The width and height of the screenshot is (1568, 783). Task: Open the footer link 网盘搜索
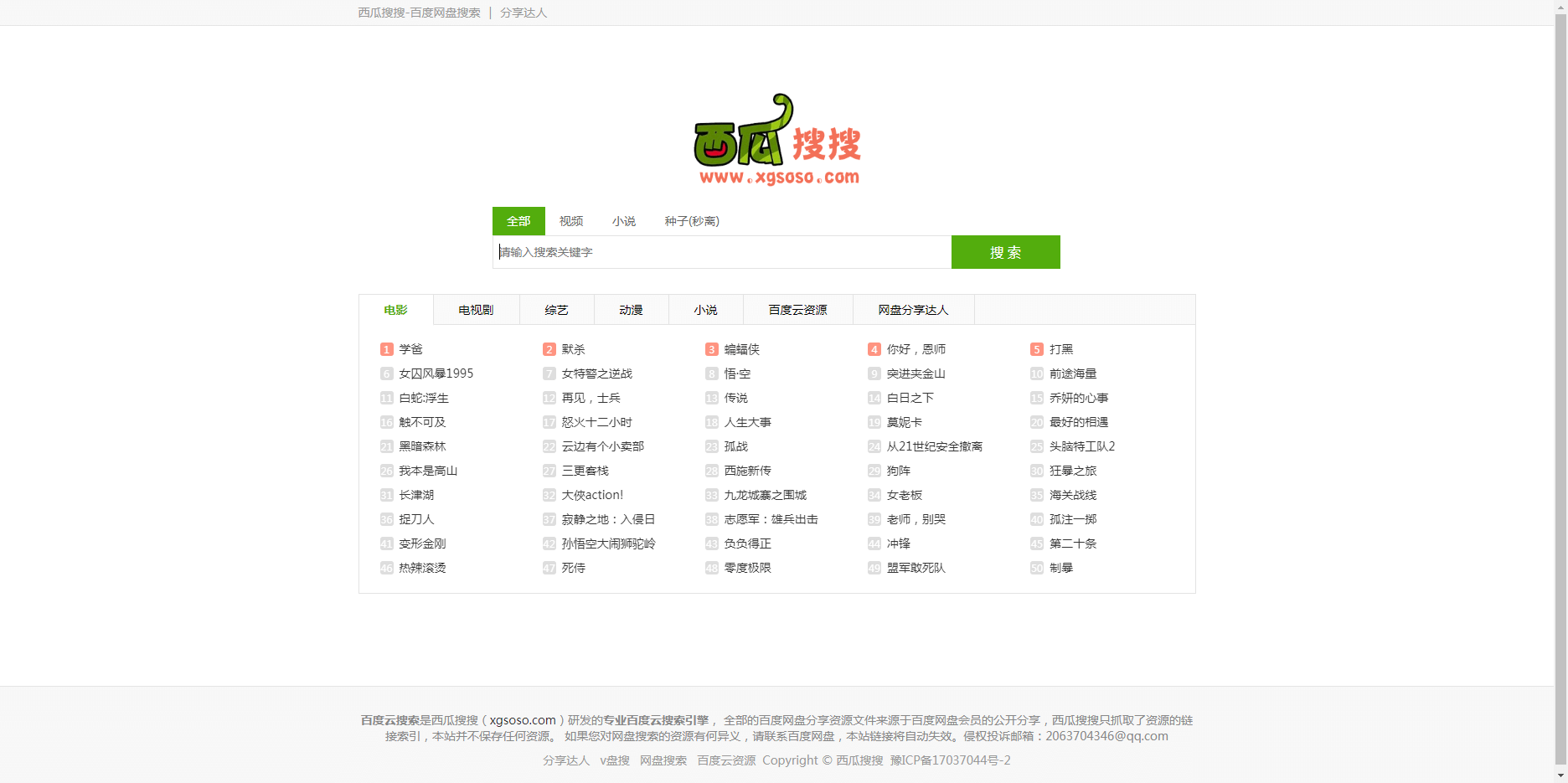click(663, 760)
